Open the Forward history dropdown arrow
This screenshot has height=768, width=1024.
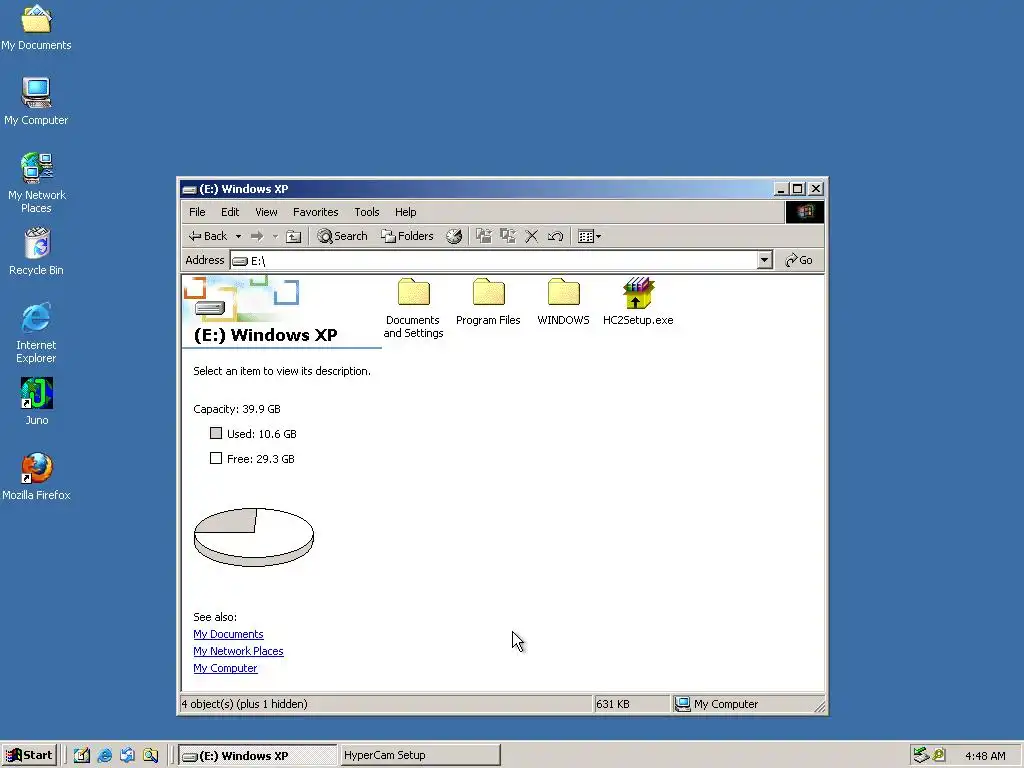276,236
